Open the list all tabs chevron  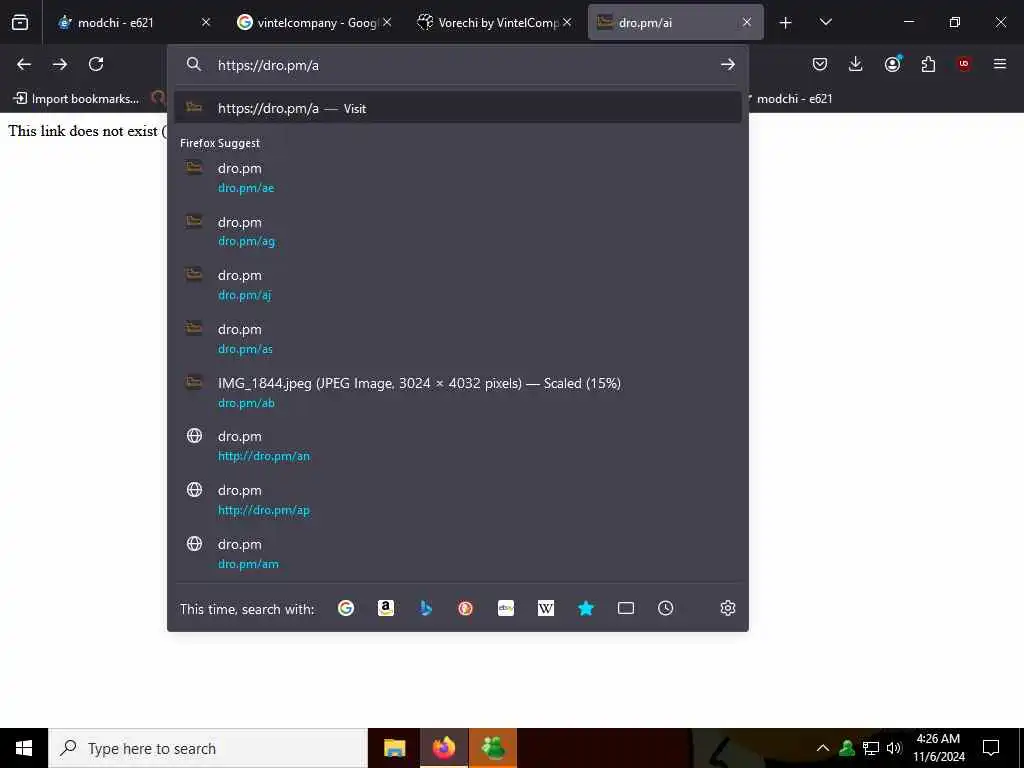click(826, 22)
